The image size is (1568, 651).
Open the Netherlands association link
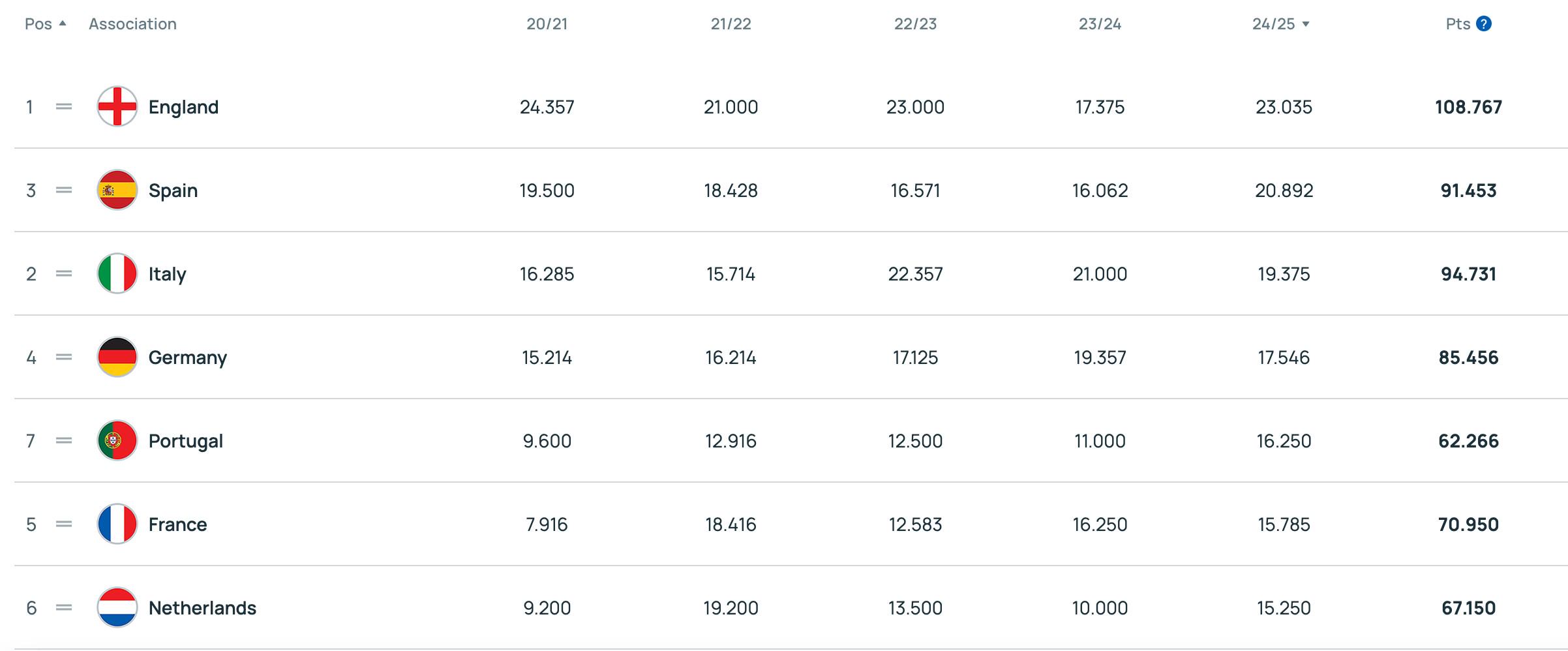tap(202, 608)
